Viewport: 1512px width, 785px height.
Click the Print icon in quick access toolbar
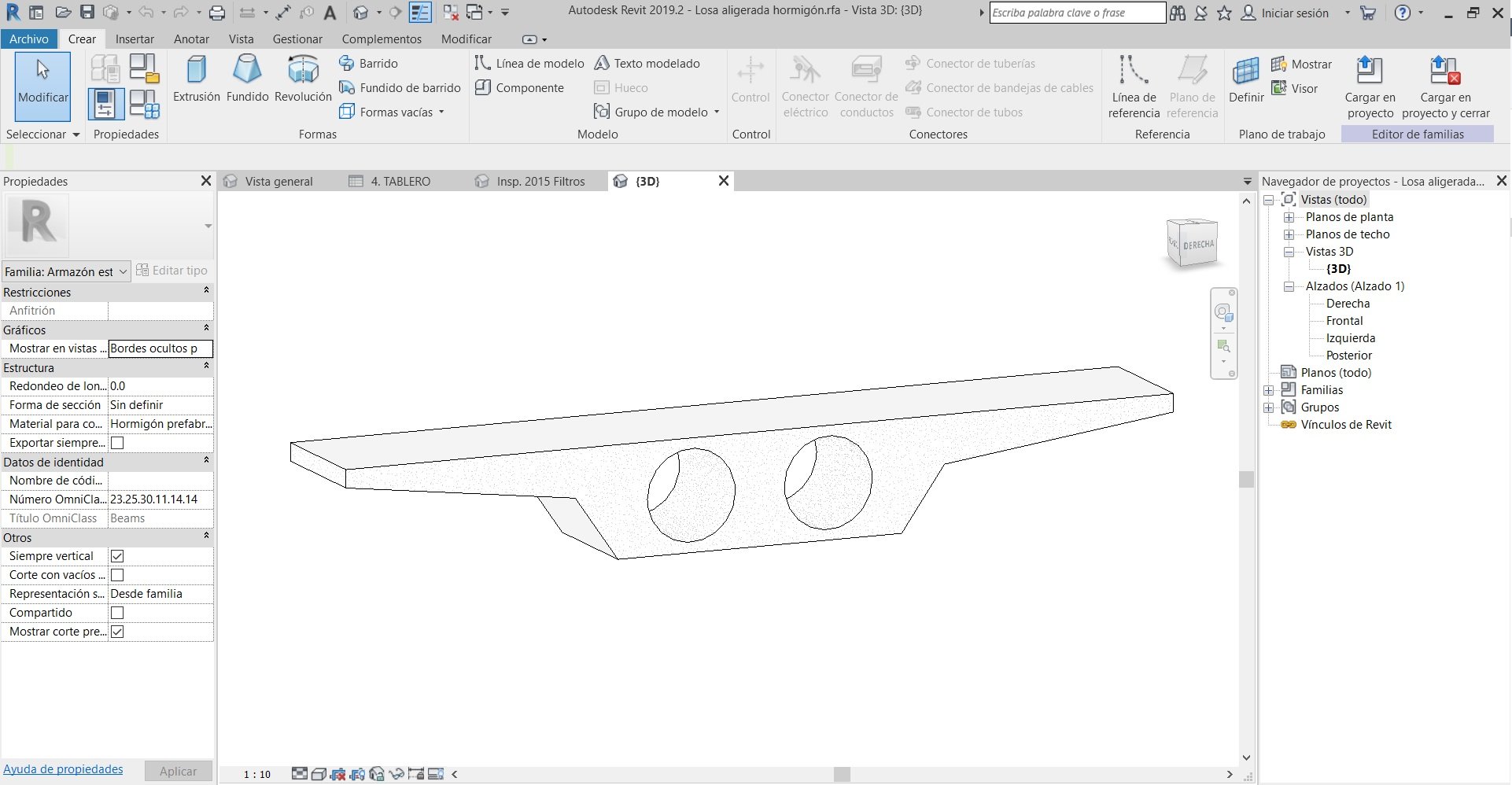[217, 13]
